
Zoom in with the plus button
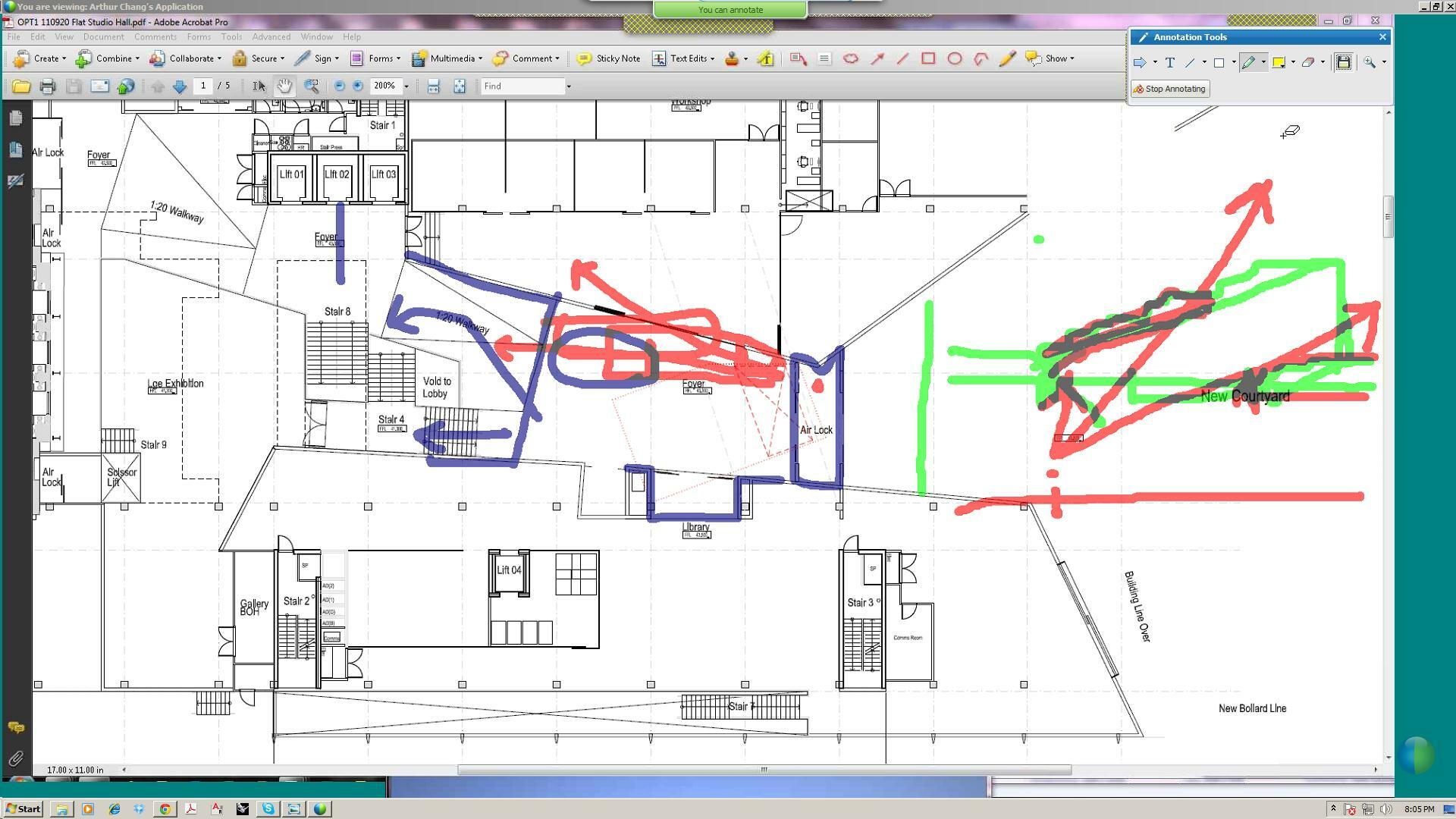[x=358, y=86]
